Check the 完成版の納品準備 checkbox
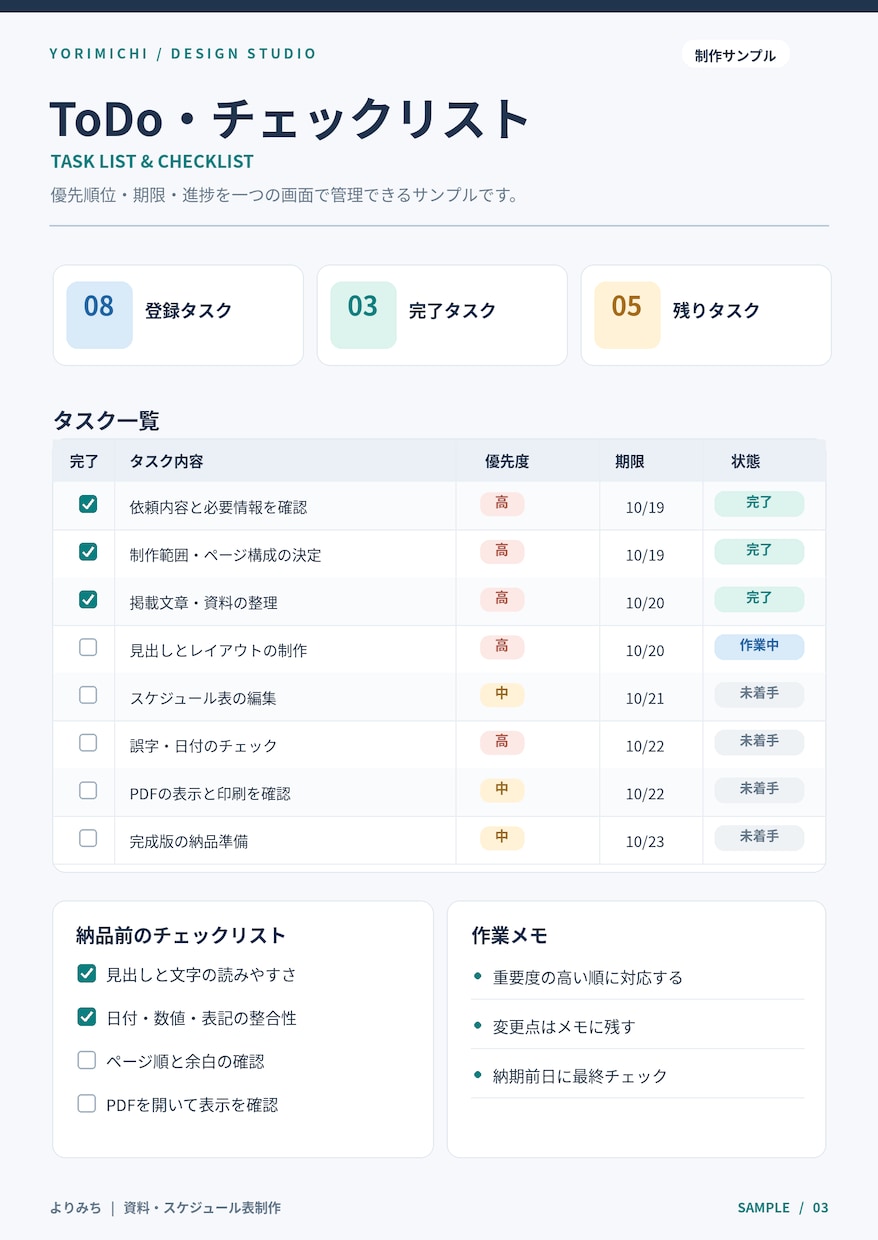This screenshot has height=1240, width=878. click(x=88, y=838)
